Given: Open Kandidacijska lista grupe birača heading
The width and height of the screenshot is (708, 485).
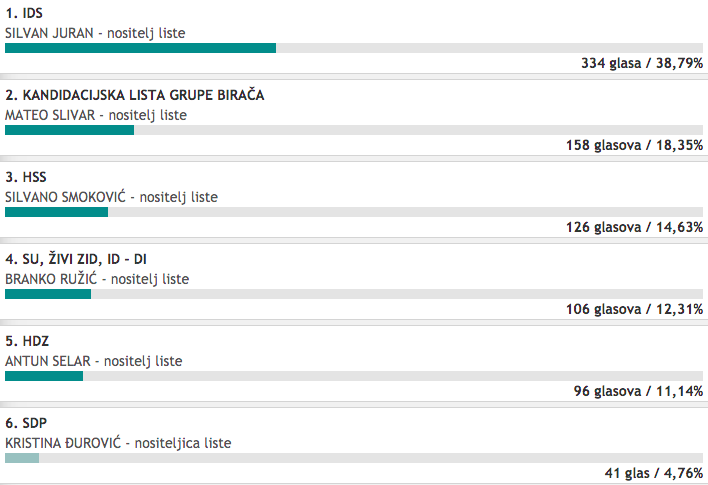Looking at the screenshot, I should click(x=135, y=95).
